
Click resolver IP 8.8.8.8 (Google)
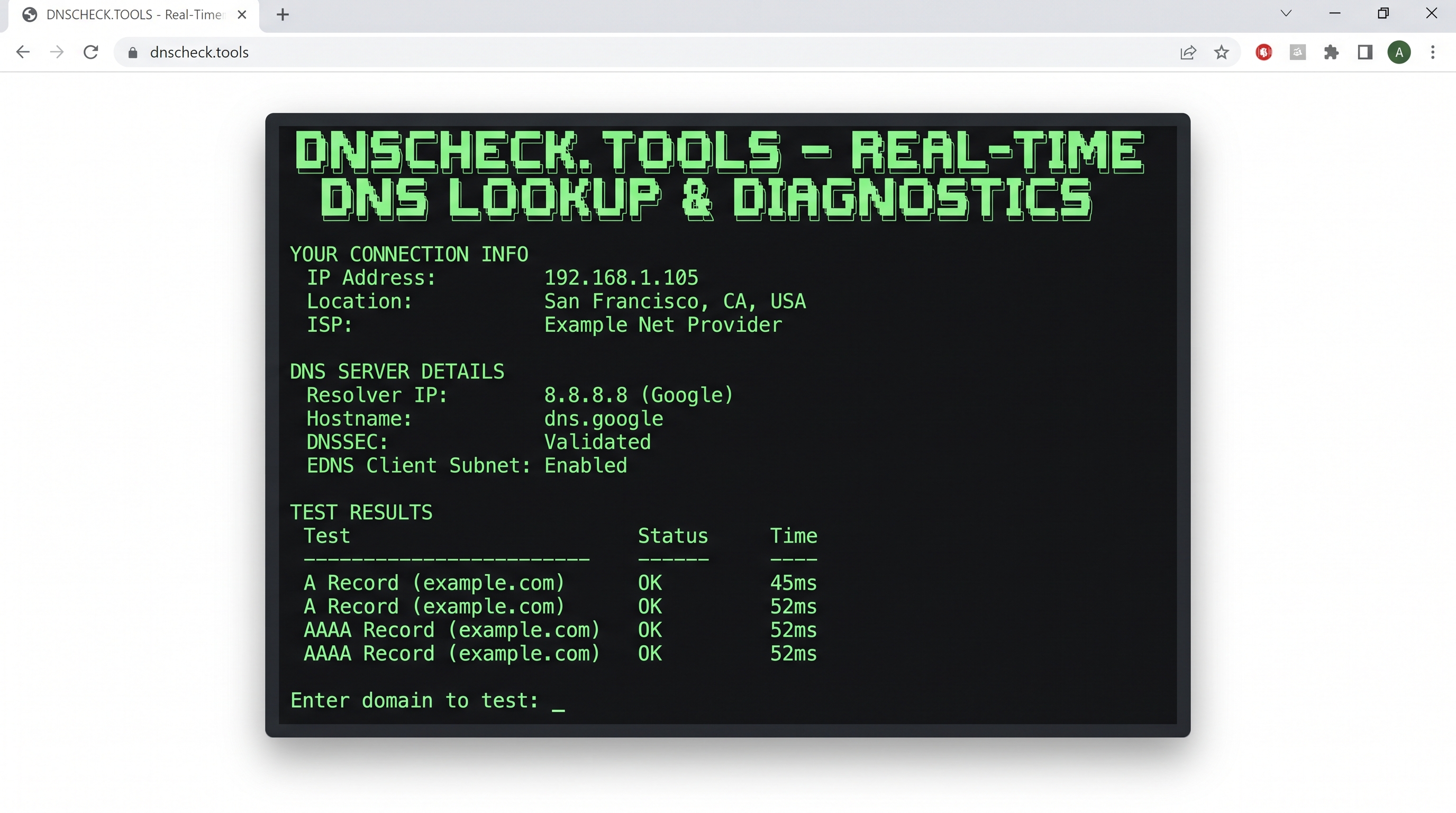[638, 395]
